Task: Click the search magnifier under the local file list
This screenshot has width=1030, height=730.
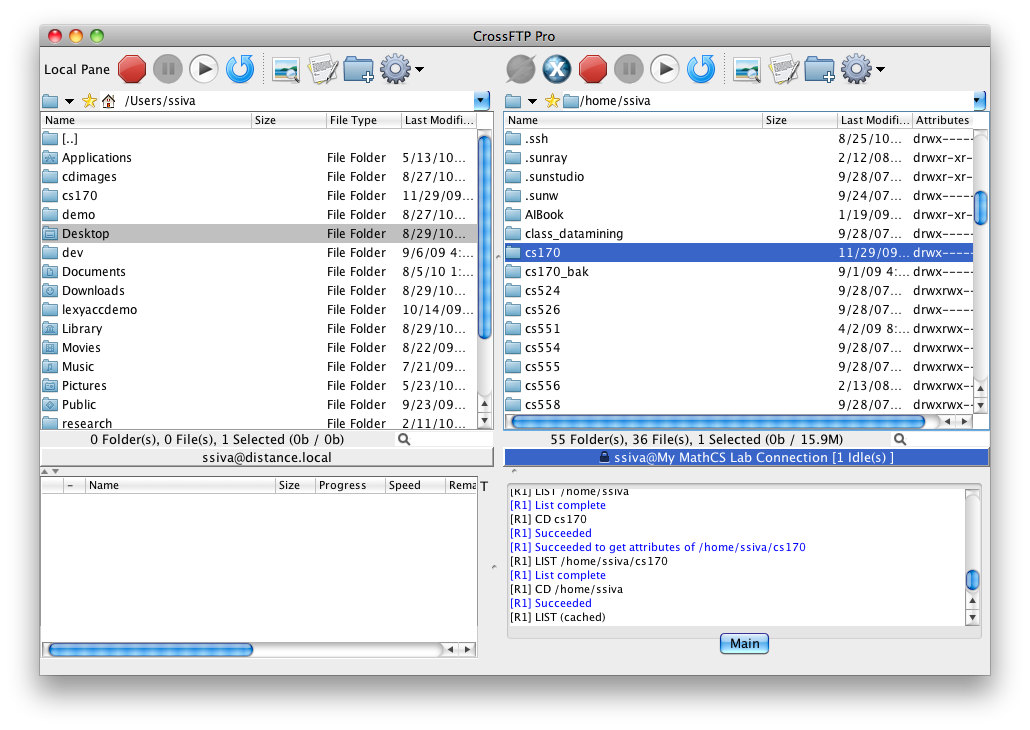Action: coord(404,440)
